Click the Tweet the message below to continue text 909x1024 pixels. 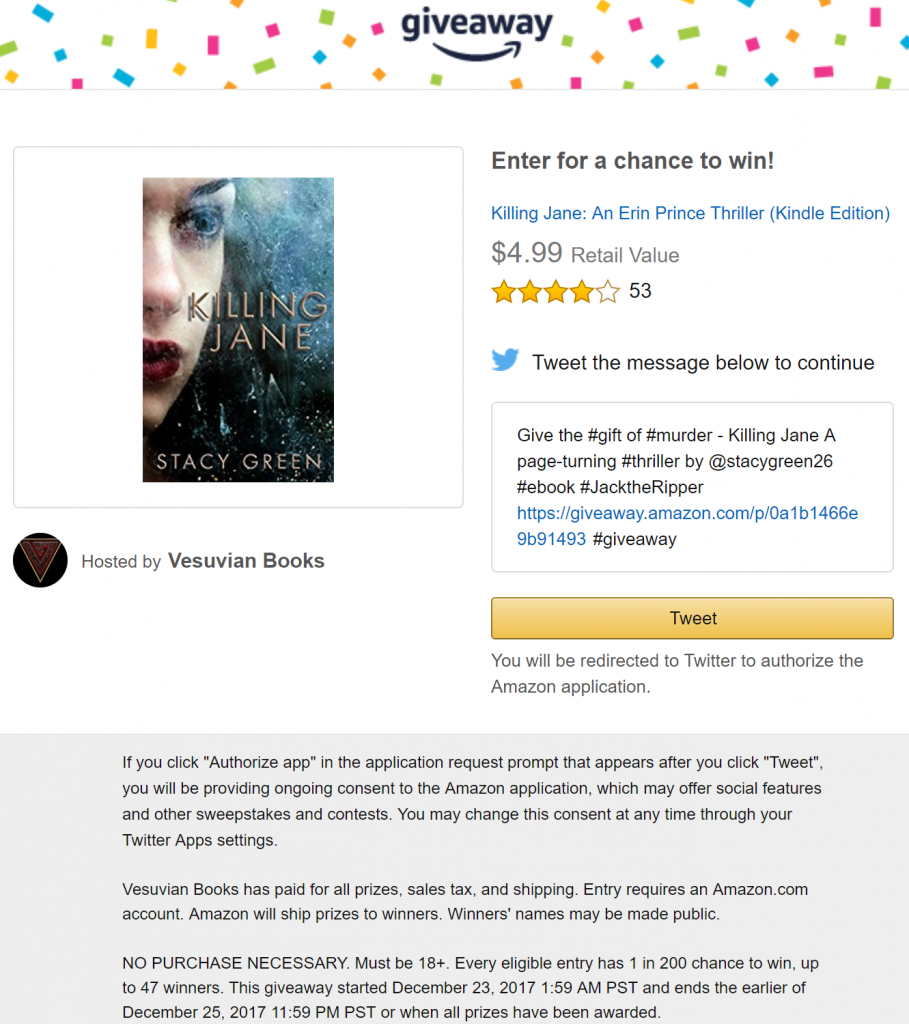[703, 362]
